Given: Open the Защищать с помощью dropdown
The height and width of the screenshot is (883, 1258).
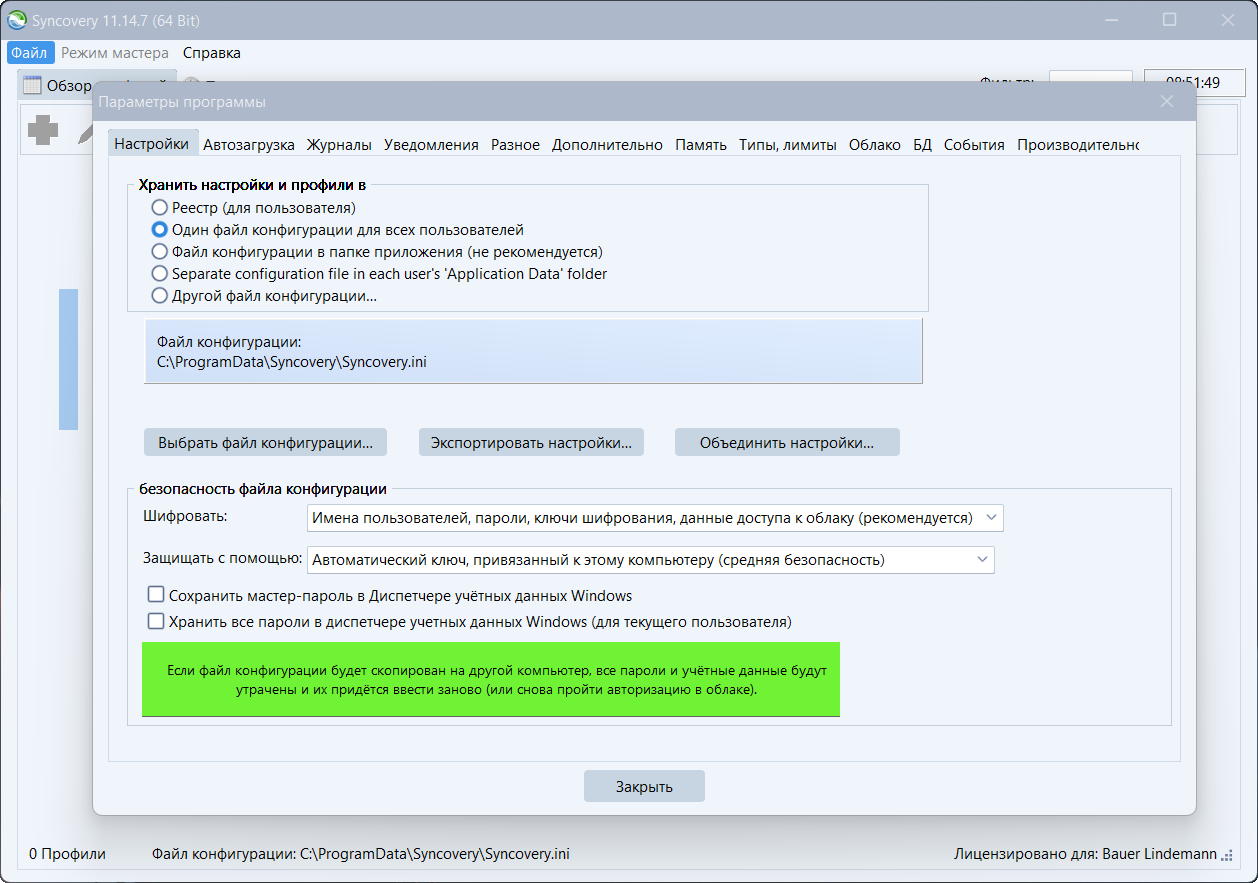Looking at the screenshot, I should [x=651, y=560].
